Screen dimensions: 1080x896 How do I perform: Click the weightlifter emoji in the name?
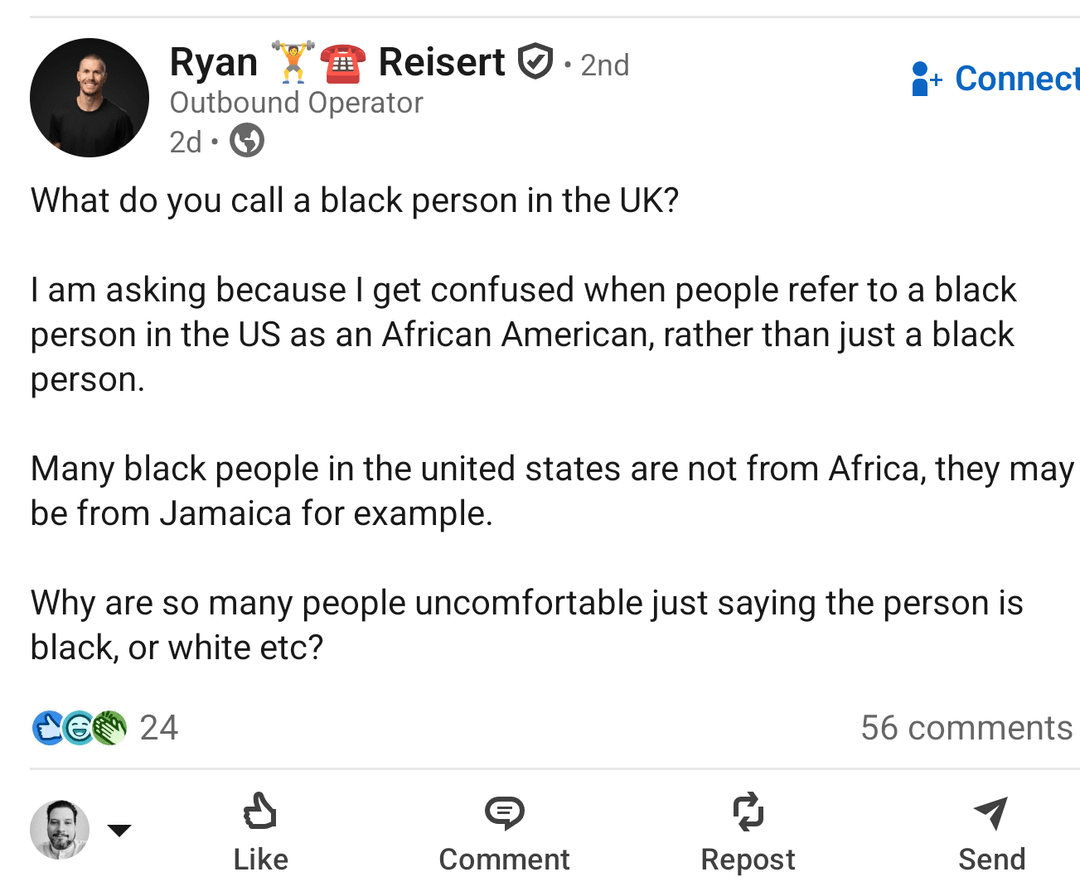[x=293, y=63]
